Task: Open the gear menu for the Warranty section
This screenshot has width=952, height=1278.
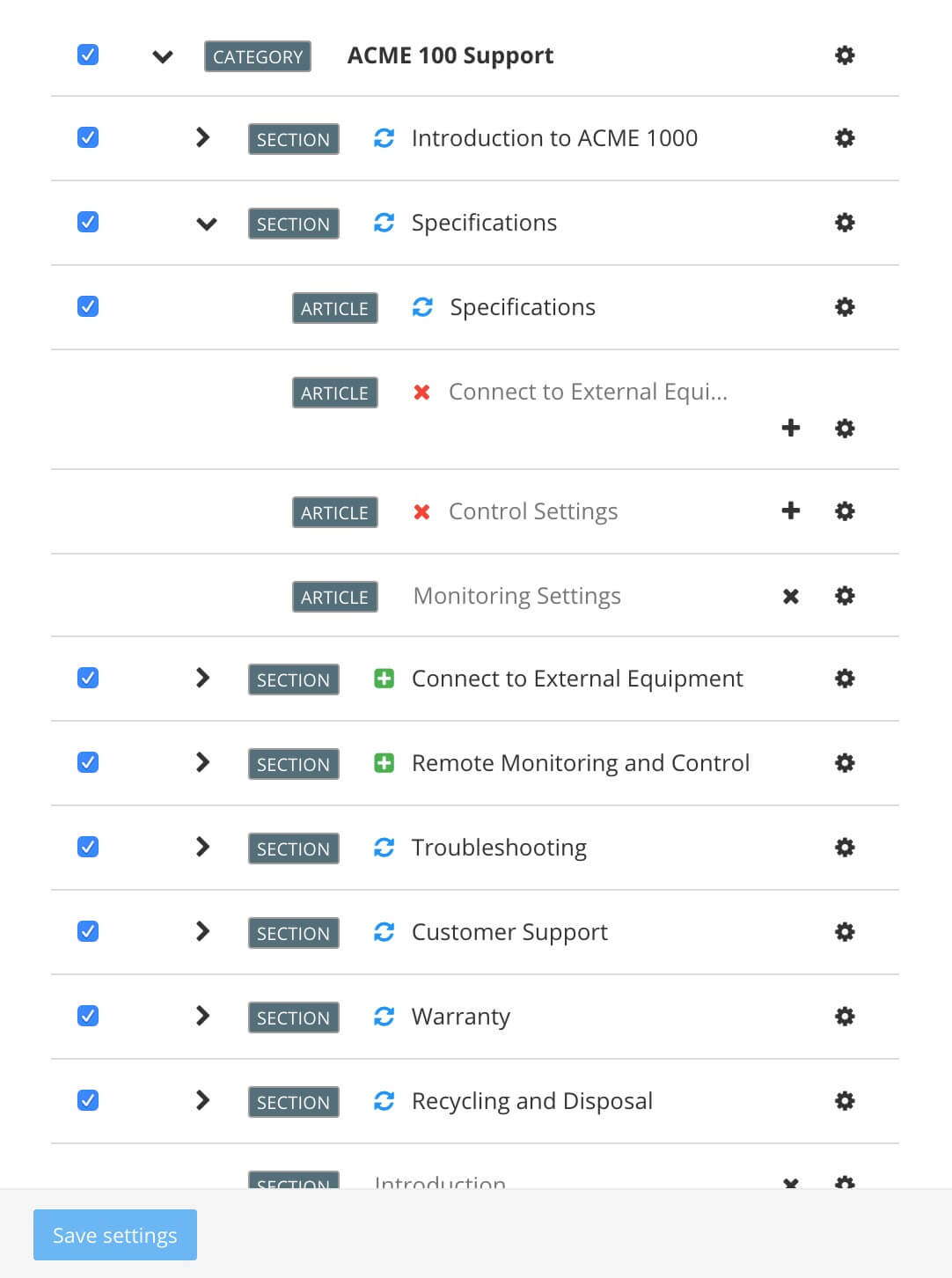Action: (x=844, y=1017)
